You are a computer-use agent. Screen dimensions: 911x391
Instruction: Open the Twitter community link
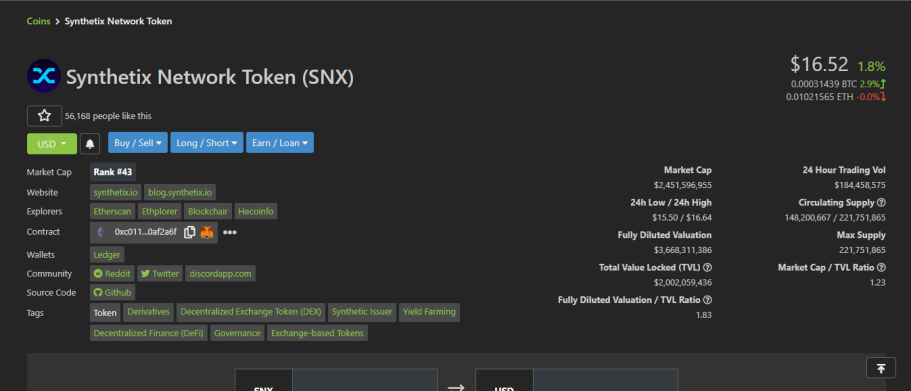(x=160, y=274)
